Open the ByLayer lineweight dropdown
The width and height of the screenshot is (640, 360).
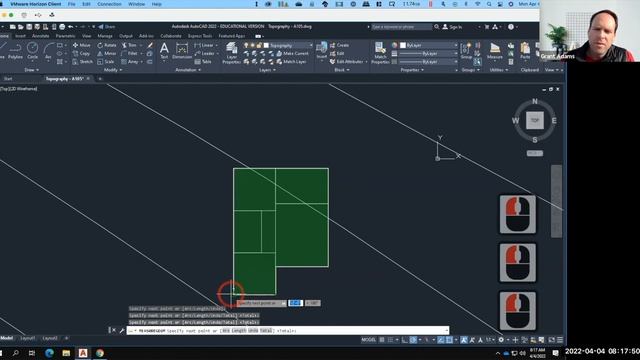429,53
